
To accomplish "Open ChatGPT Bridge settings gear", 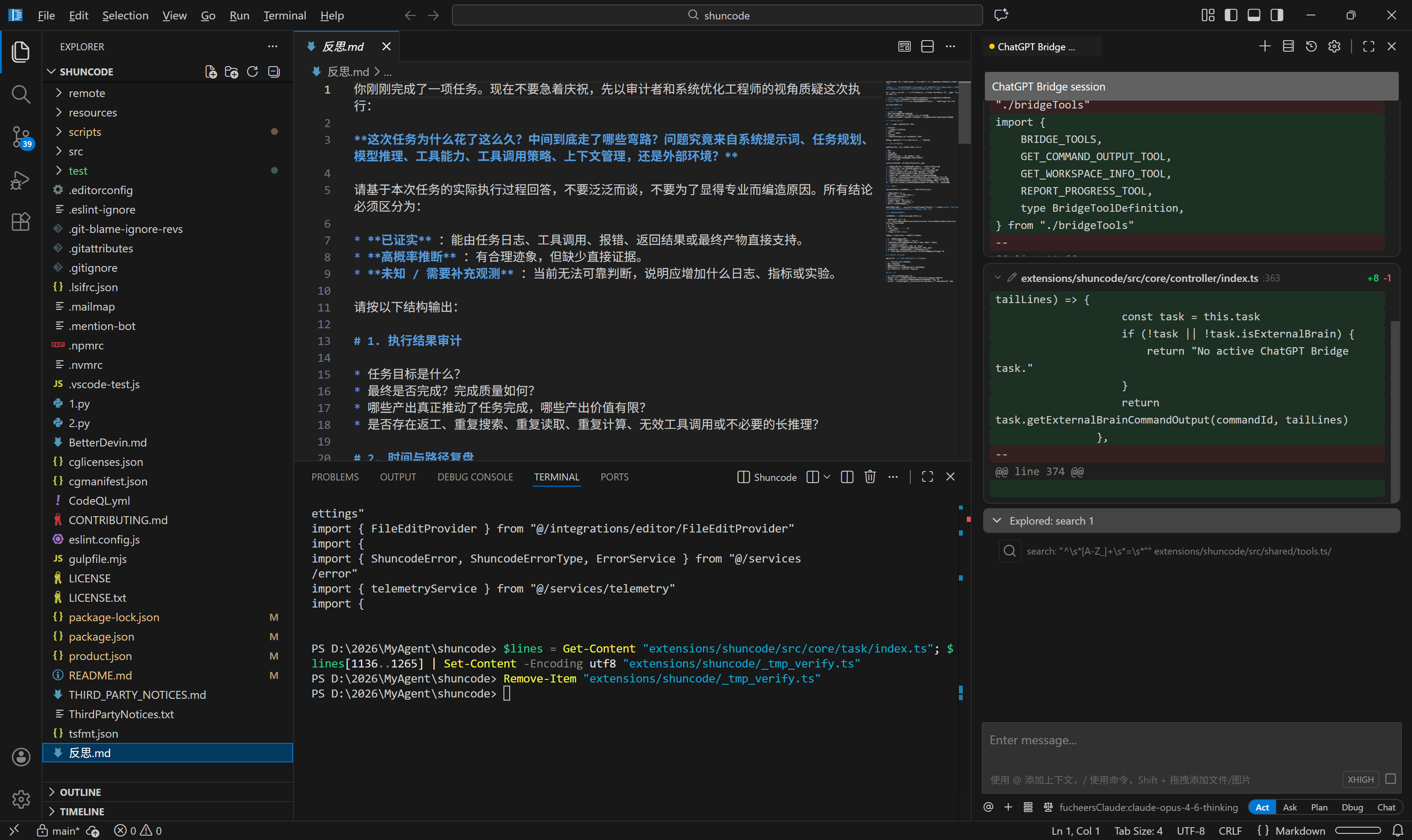I will coord(1334,46).
